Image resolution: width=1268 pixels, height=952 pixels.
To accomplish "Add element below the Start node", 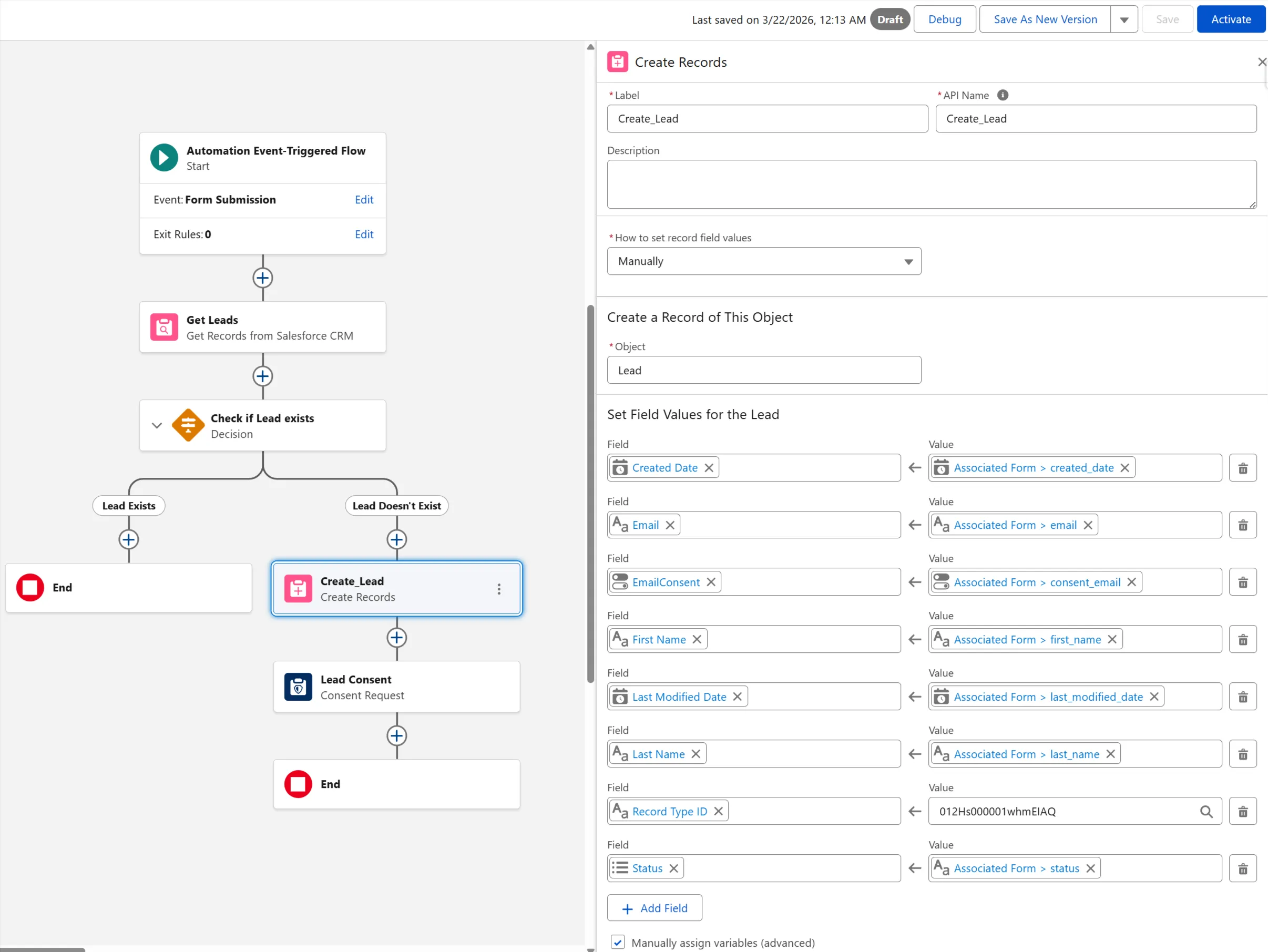I will 262,278.
